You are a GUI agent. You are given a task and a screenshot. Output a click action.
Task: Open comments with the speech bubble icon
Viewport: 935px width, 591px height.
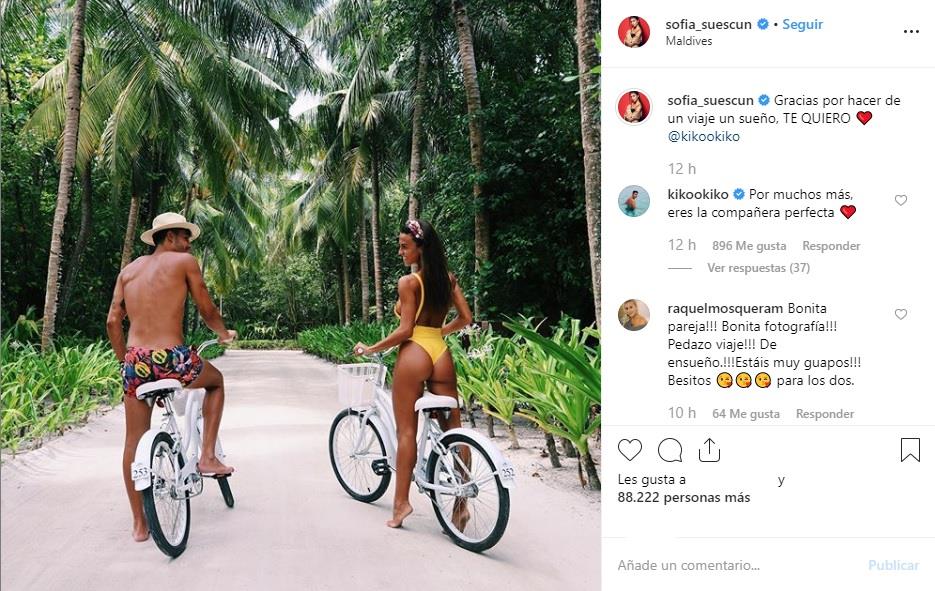pyautogui.click(x=668, y=451)
